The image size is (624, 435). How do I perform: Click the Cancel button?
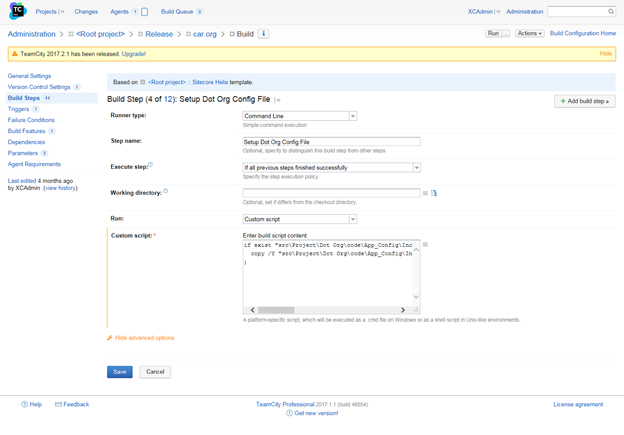tap(155, 372)
